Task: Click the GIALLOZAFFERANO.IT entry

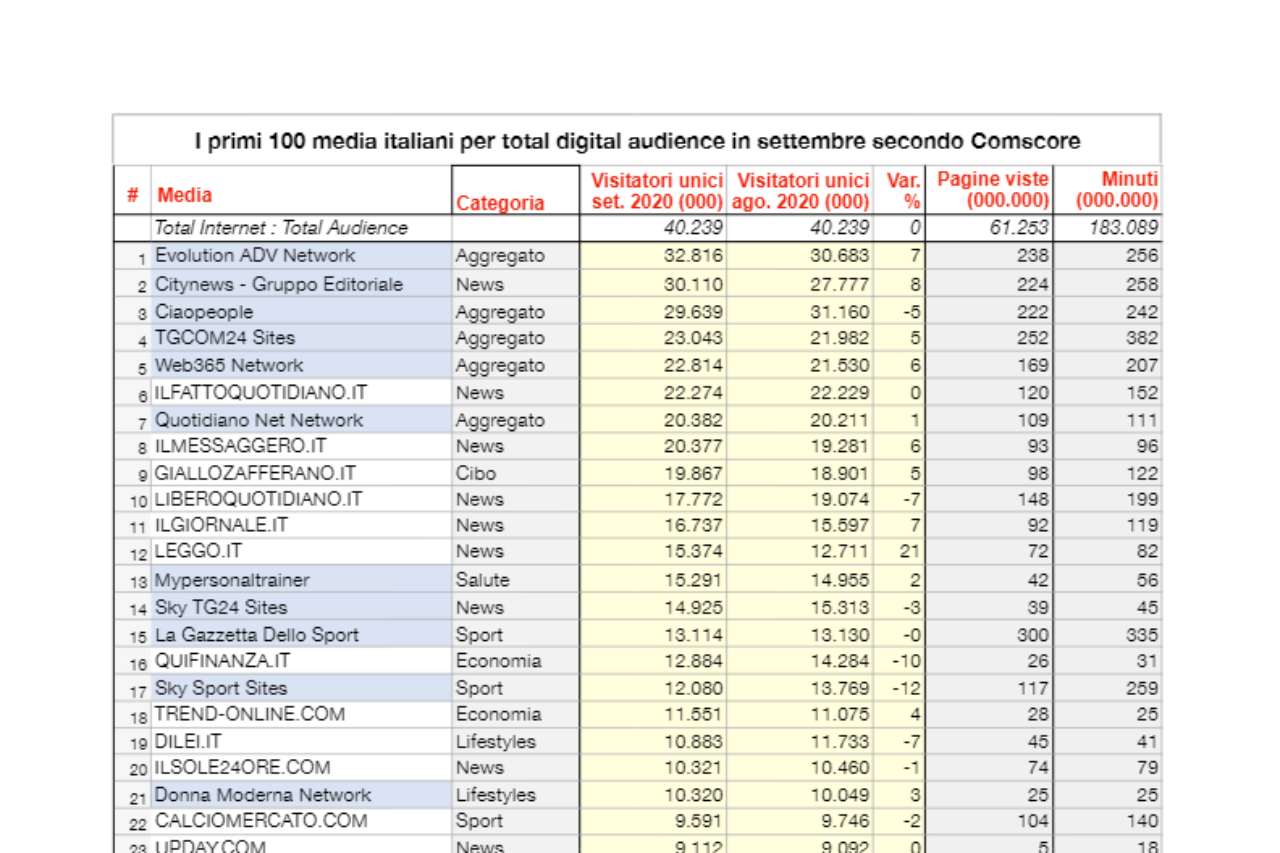Action: click(255, 473)
